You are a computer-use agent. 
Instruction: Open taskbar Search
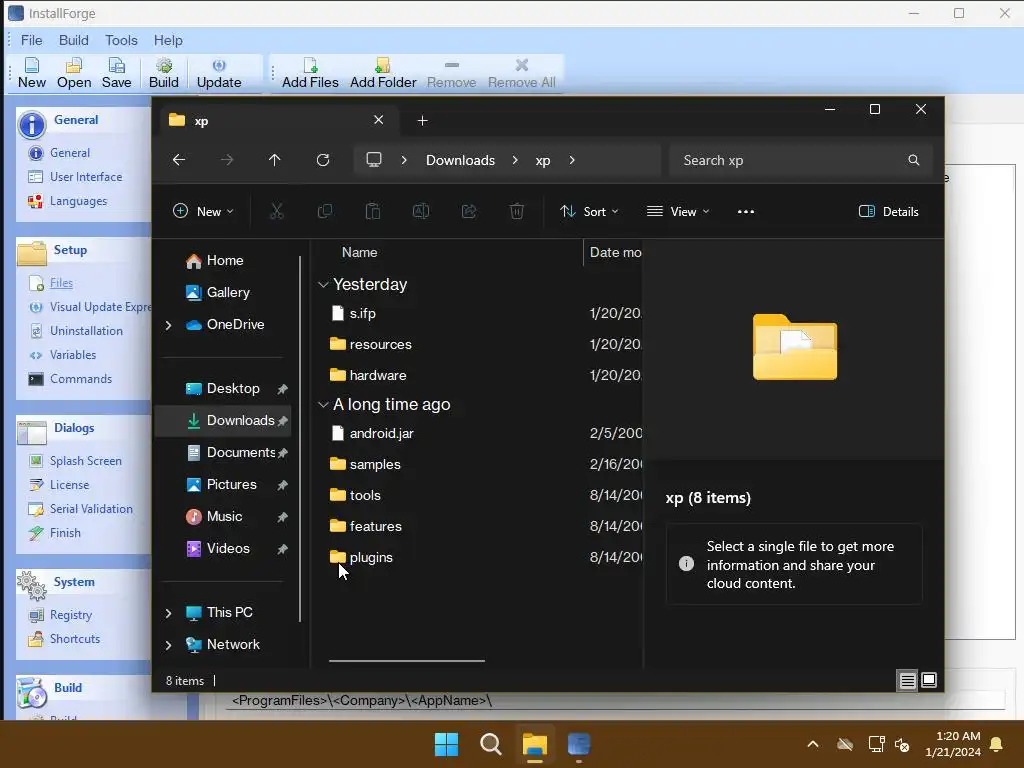(x=490, y=744)
